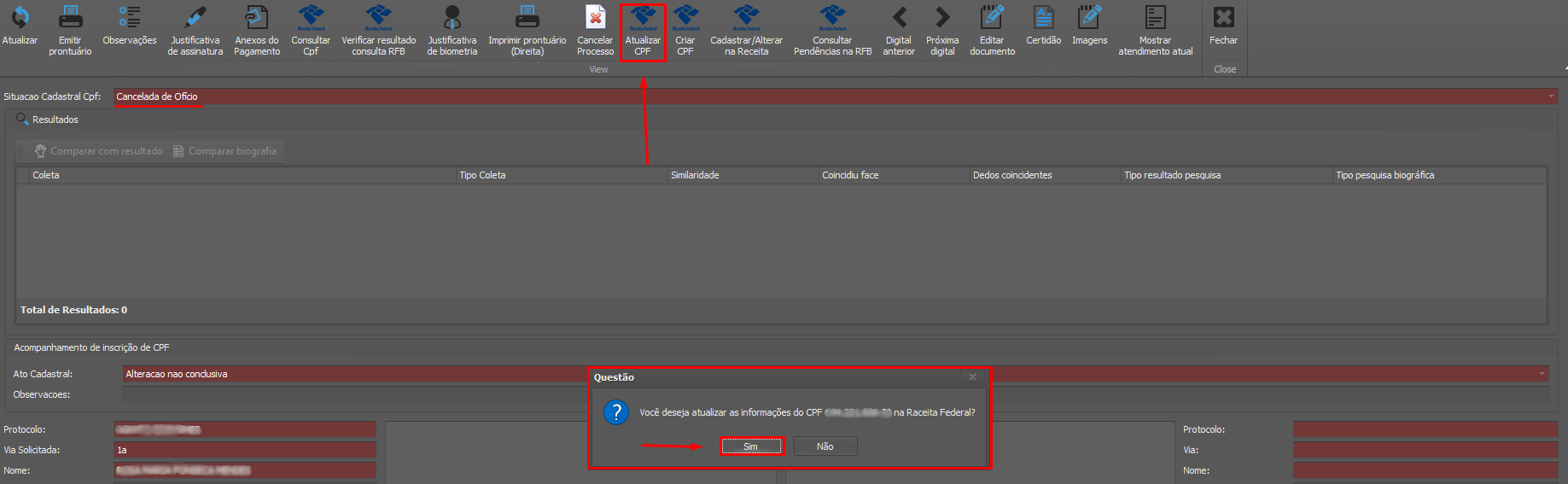Click the Tipo pesquisa biográfica column header

tap(1439, 175)
